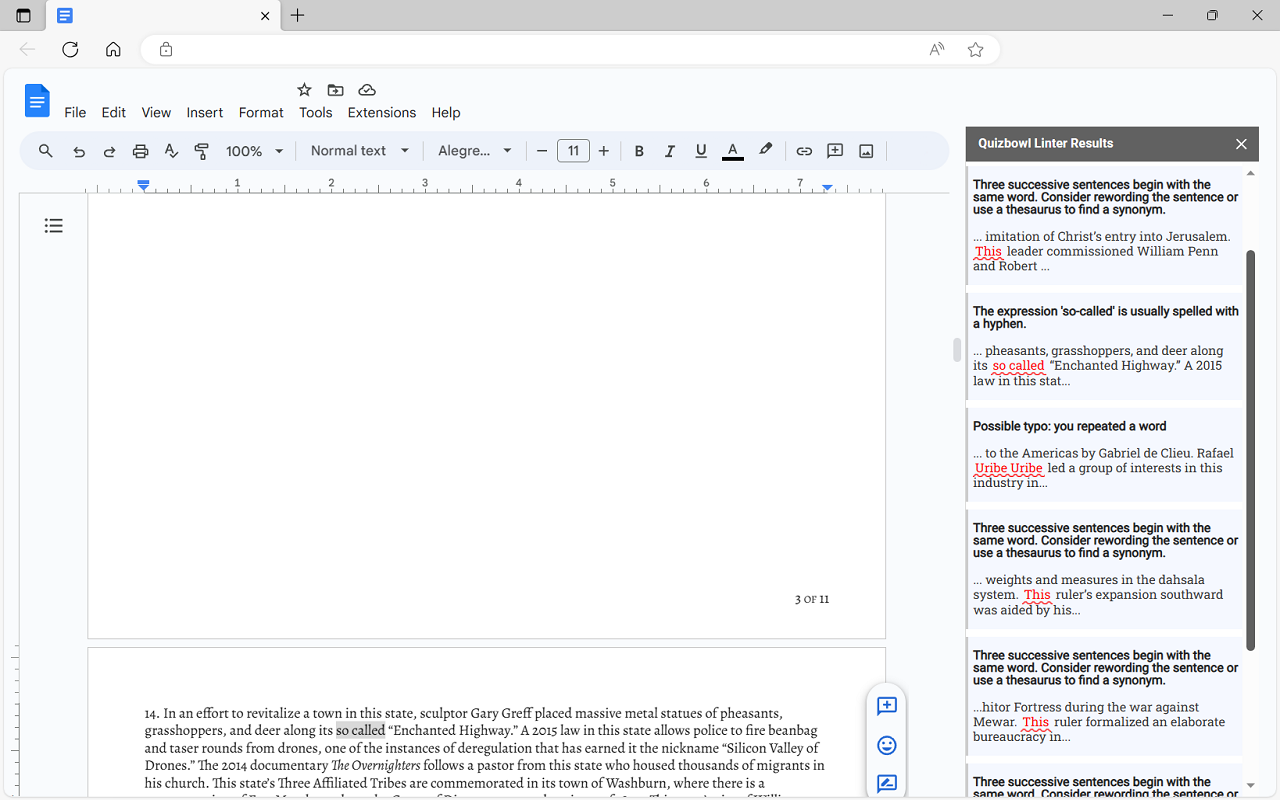
Task: Open the Google Docs home logo
Action: pyautogui.click(x=37, y=100)
